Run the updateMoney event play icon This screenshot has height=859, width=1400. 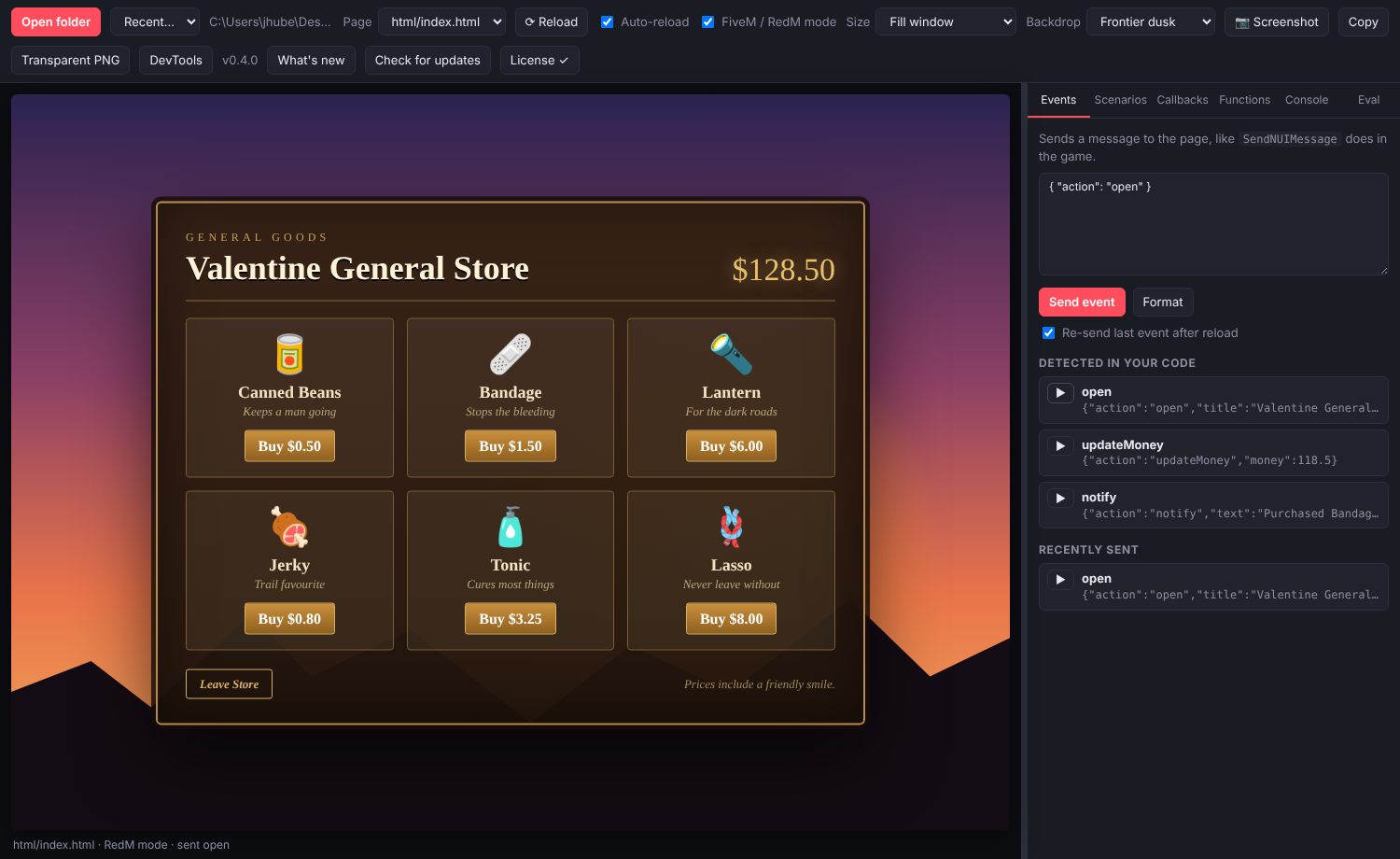[1060, 446]
